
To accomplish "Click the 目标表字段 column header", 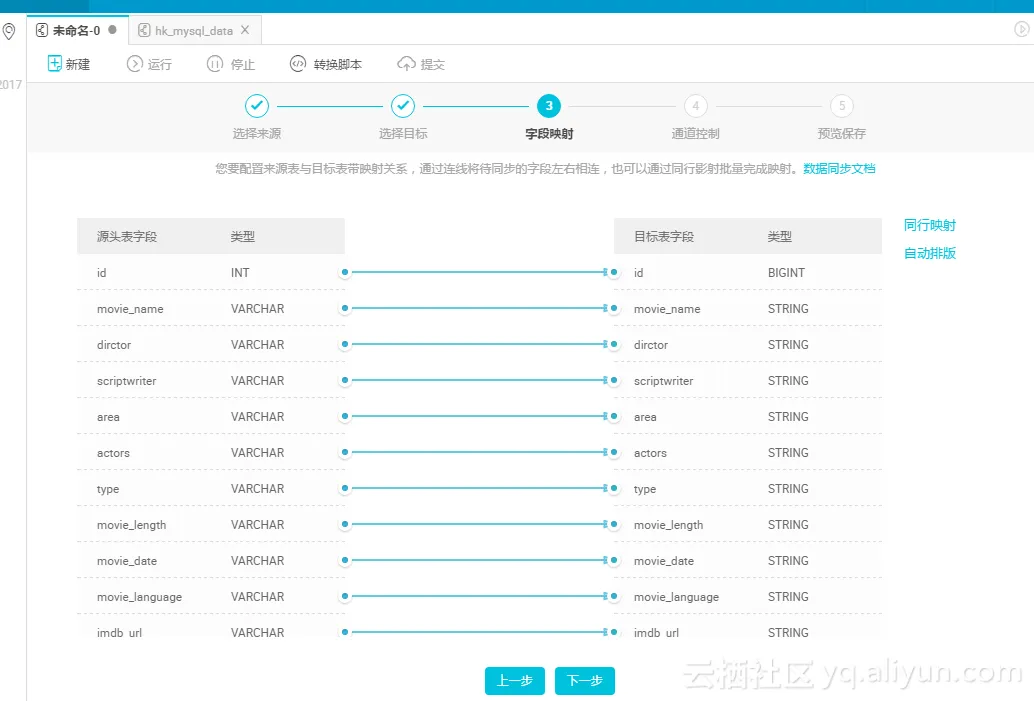I will point(664,237).
